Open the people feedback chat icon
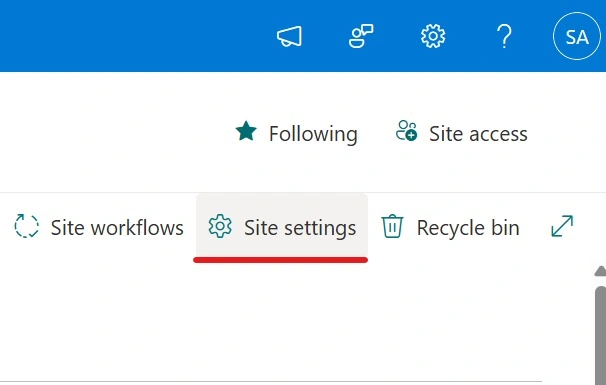The image size is (606, 385). [361, 36]
